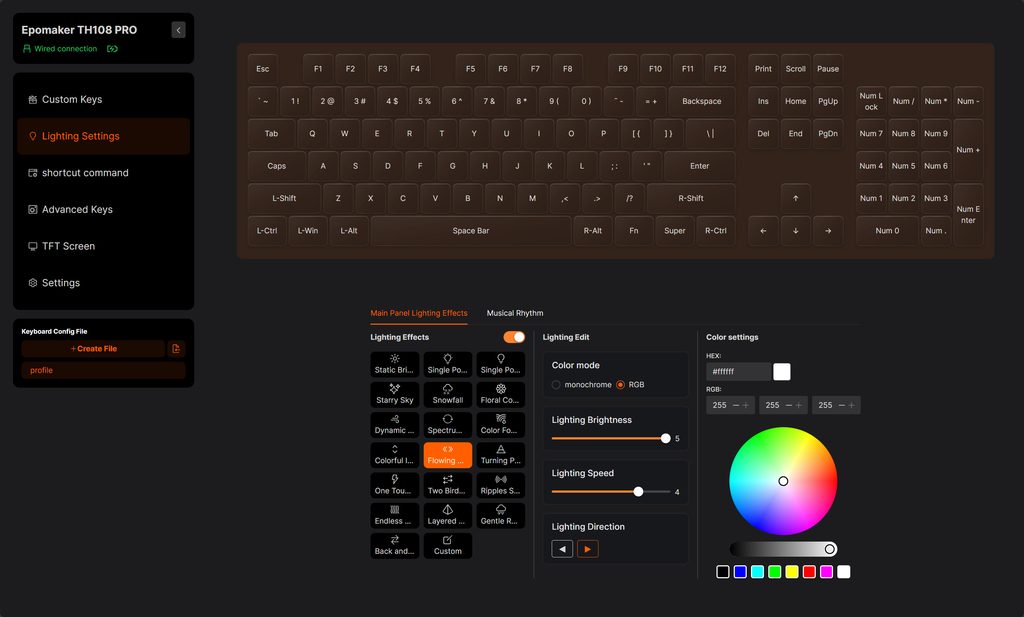Pick the Dynamic lighting effect

pyautogui.click(x=394, y=424)
